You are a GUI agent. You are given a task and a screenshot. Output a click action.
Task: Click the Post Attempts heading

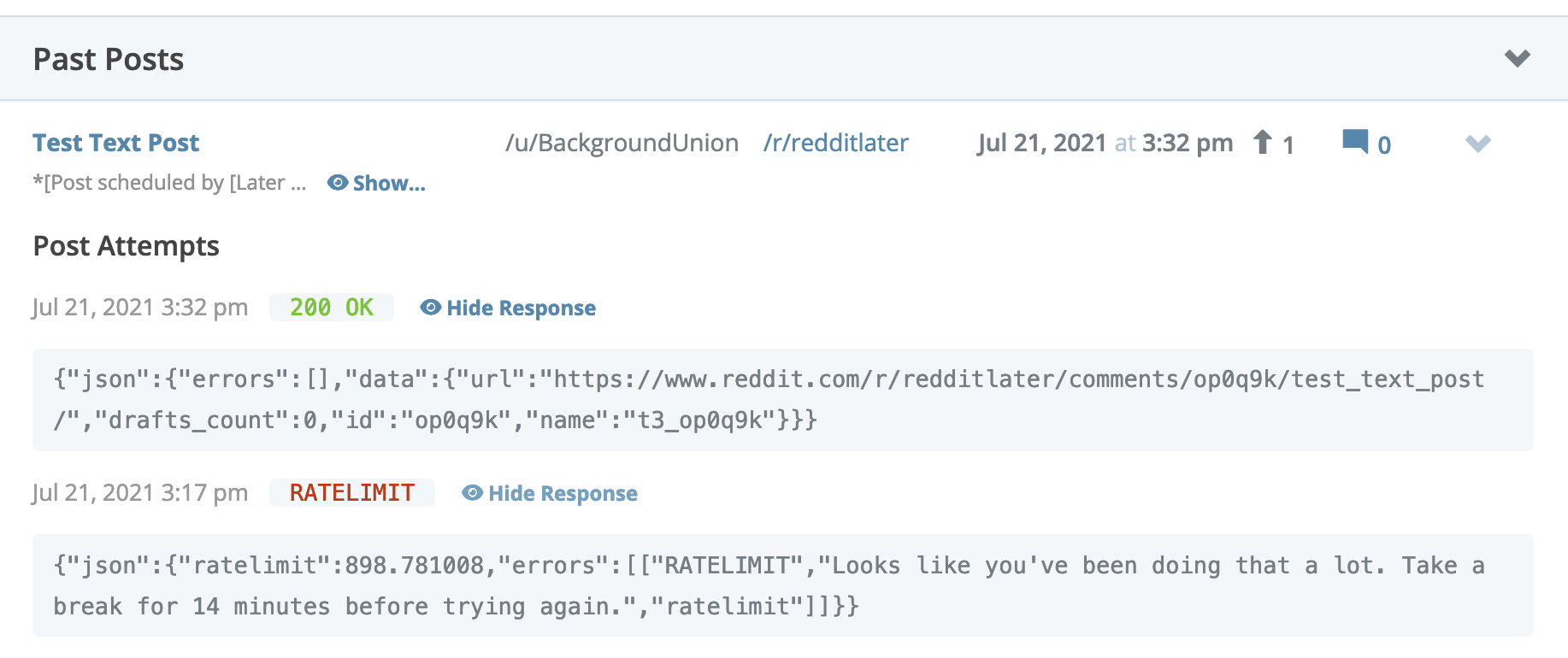click(127, 246)
